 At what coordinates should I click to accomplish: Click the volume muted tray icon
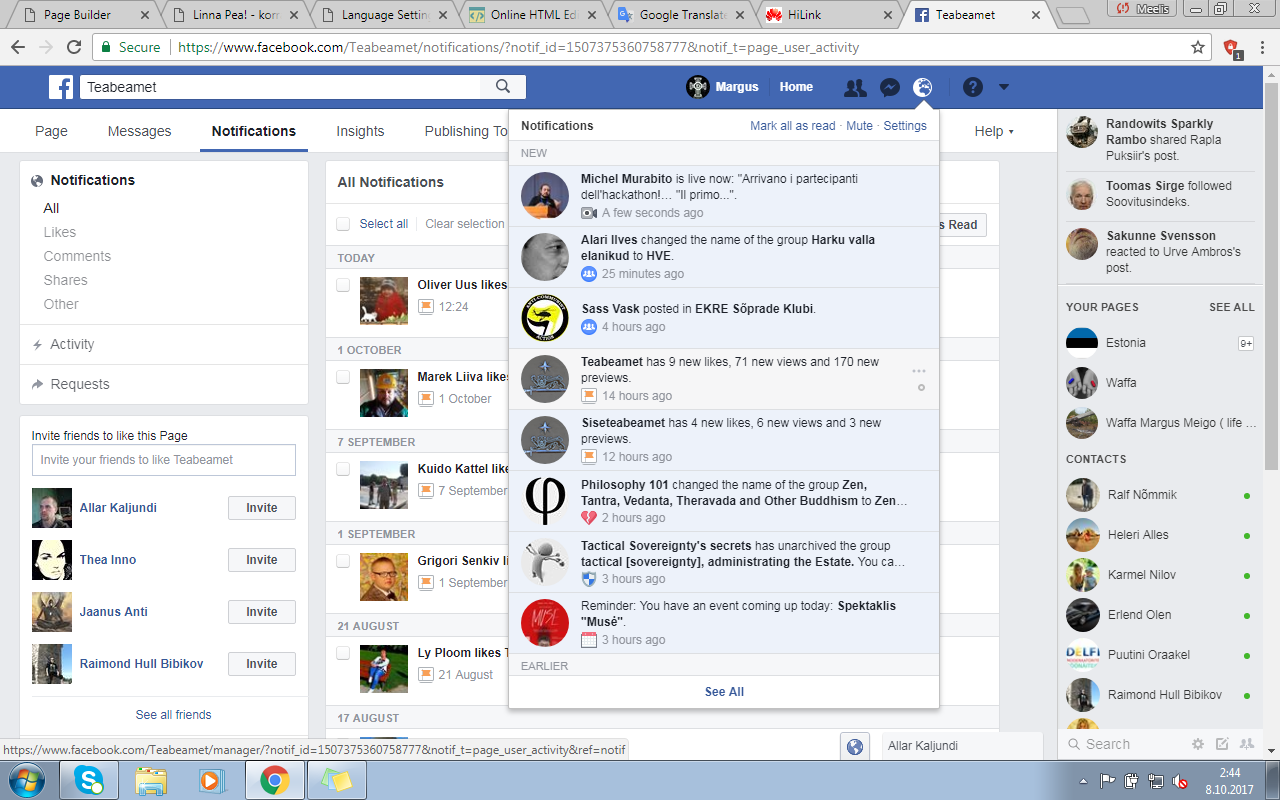click(x=1180, y=781)
